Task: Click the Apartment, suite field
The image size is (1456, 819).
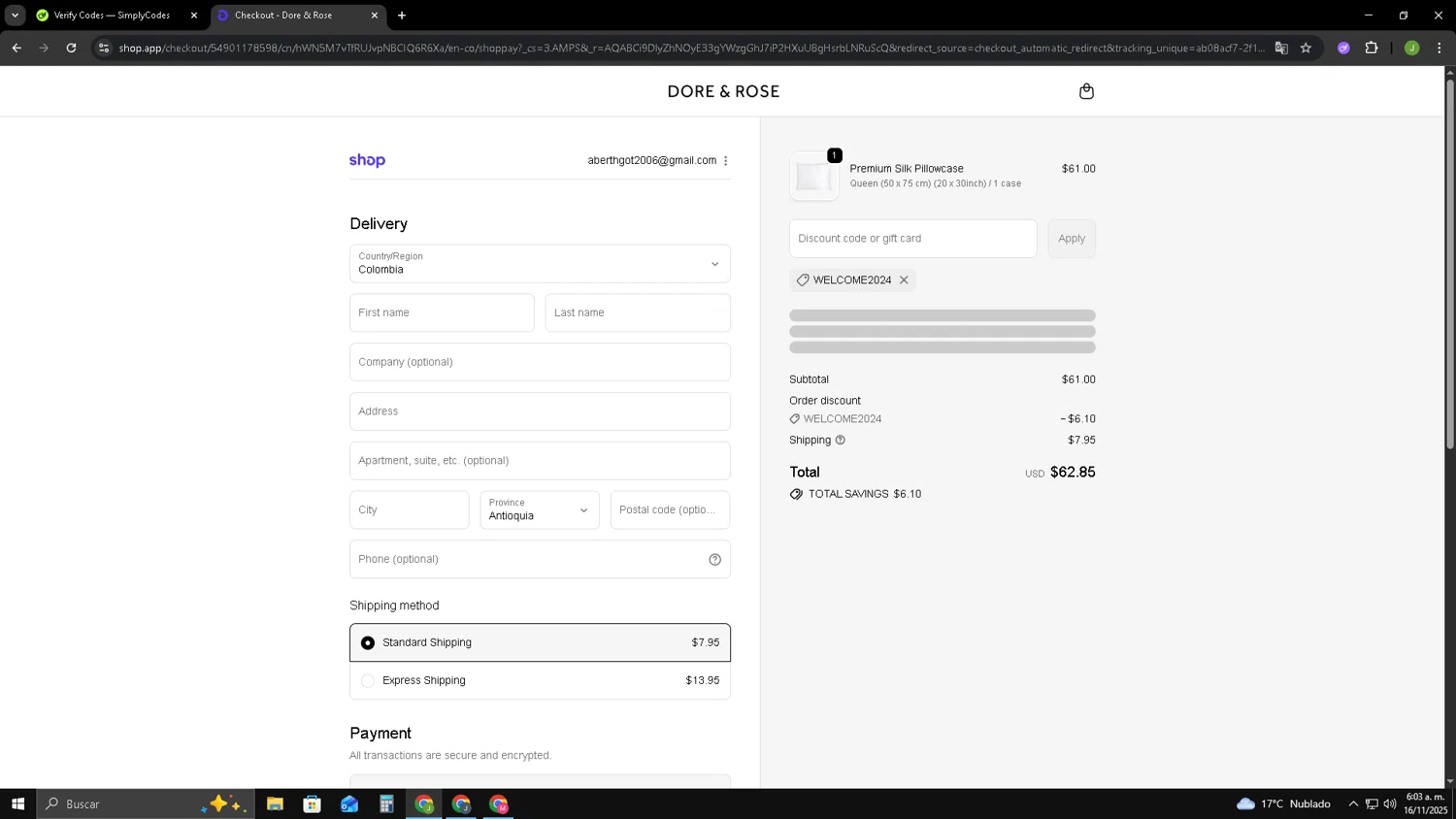Action: click(x=540, y=461)
